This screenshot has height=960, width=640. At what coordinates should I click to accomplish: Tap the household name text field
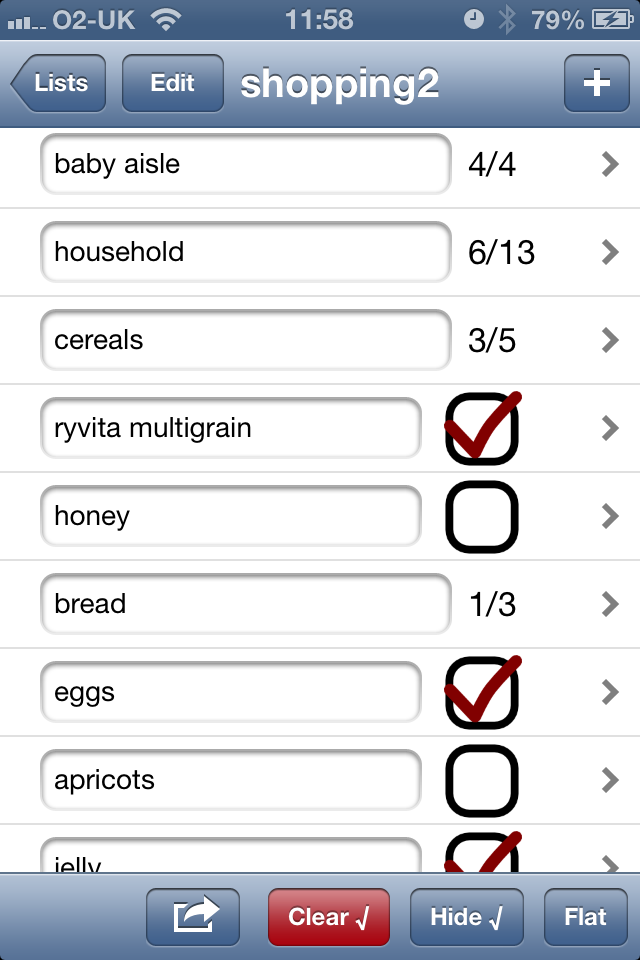tap(245, 252)
